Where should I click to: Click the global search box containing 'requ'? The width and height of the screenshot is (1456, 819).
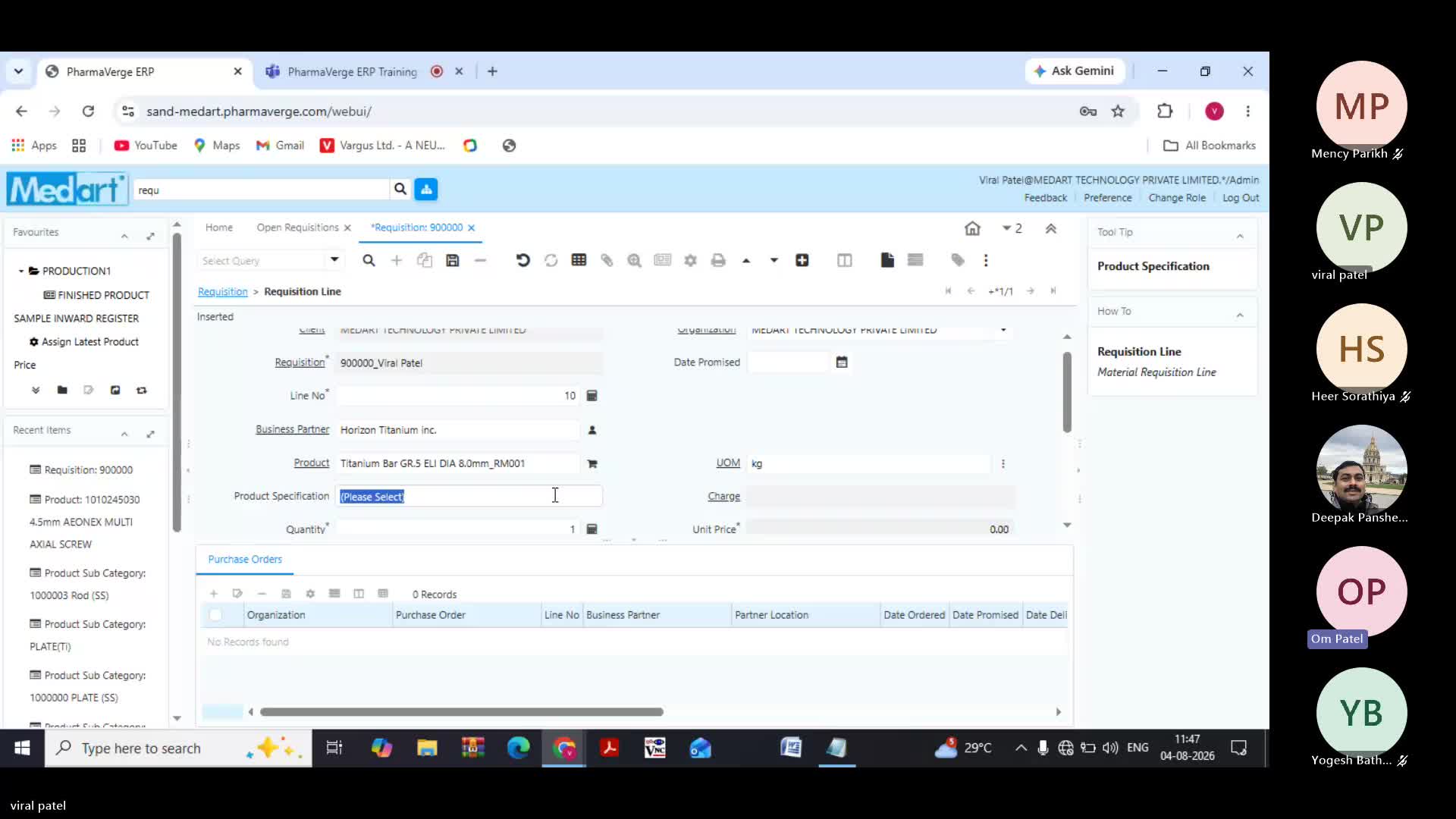[262, 190]
